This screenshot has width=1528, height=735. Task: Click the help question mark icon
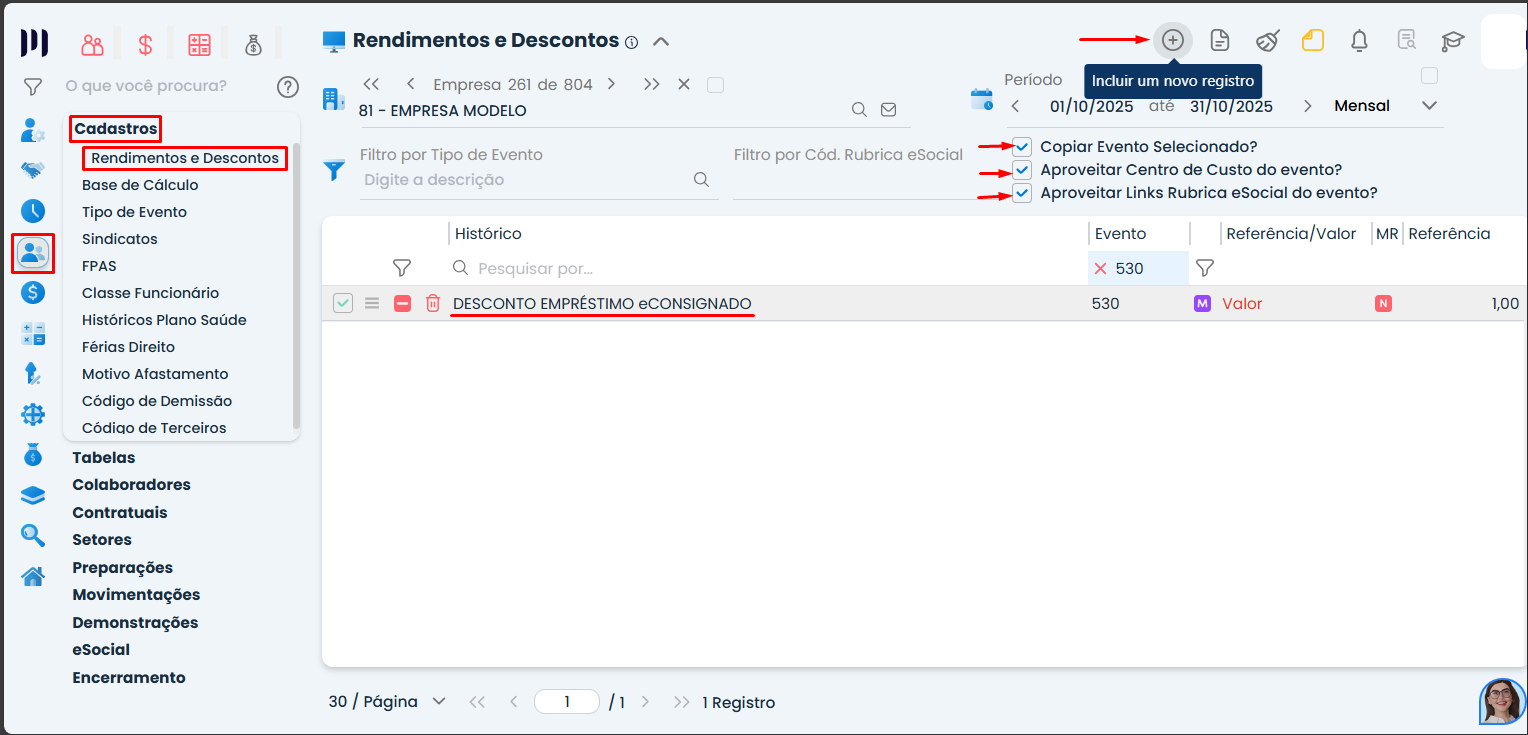click(288, 87)
